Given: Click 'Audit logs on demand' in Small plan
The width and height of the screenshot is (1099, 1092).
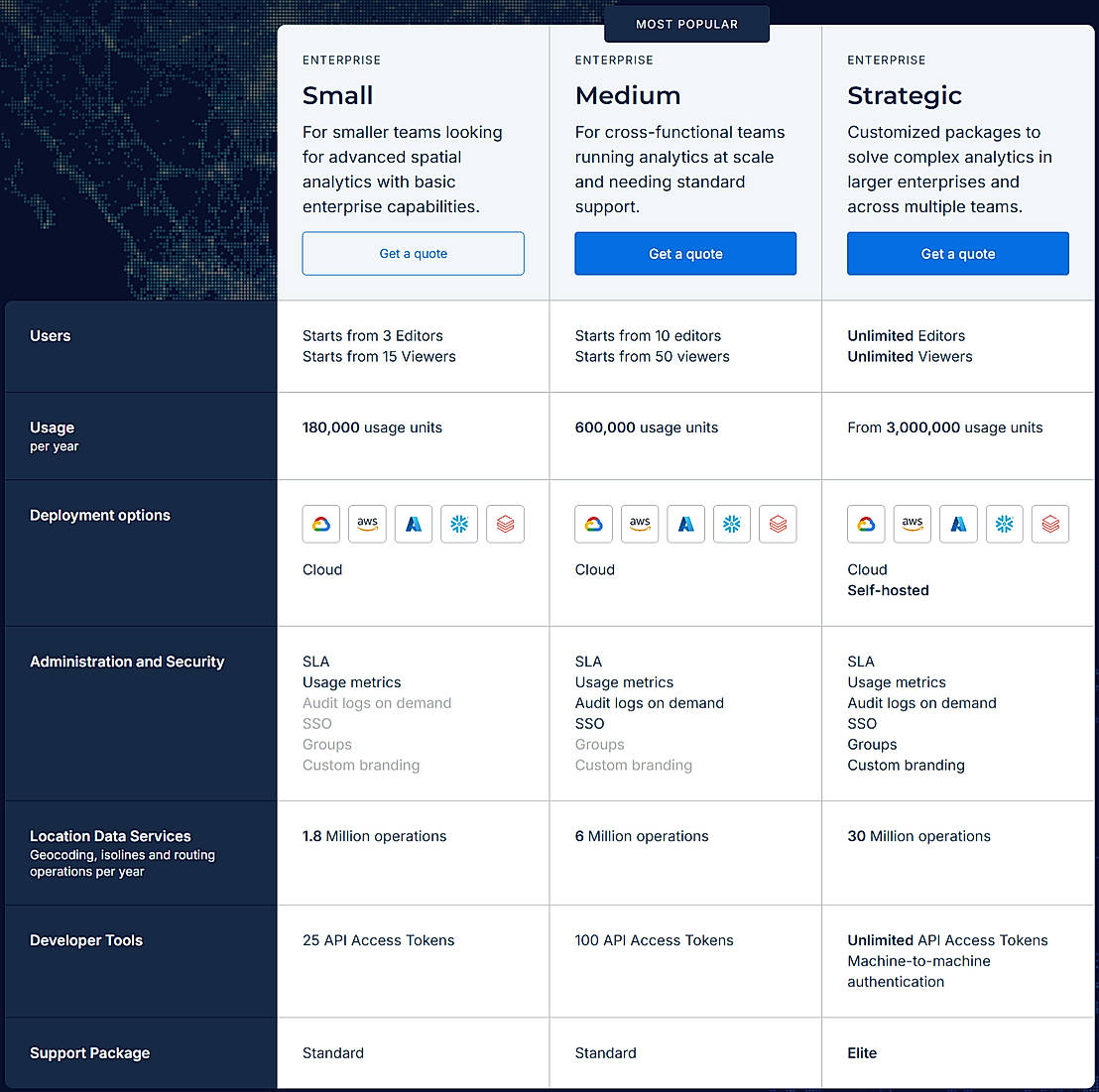Looking at the screenshot, I should 377,703.
